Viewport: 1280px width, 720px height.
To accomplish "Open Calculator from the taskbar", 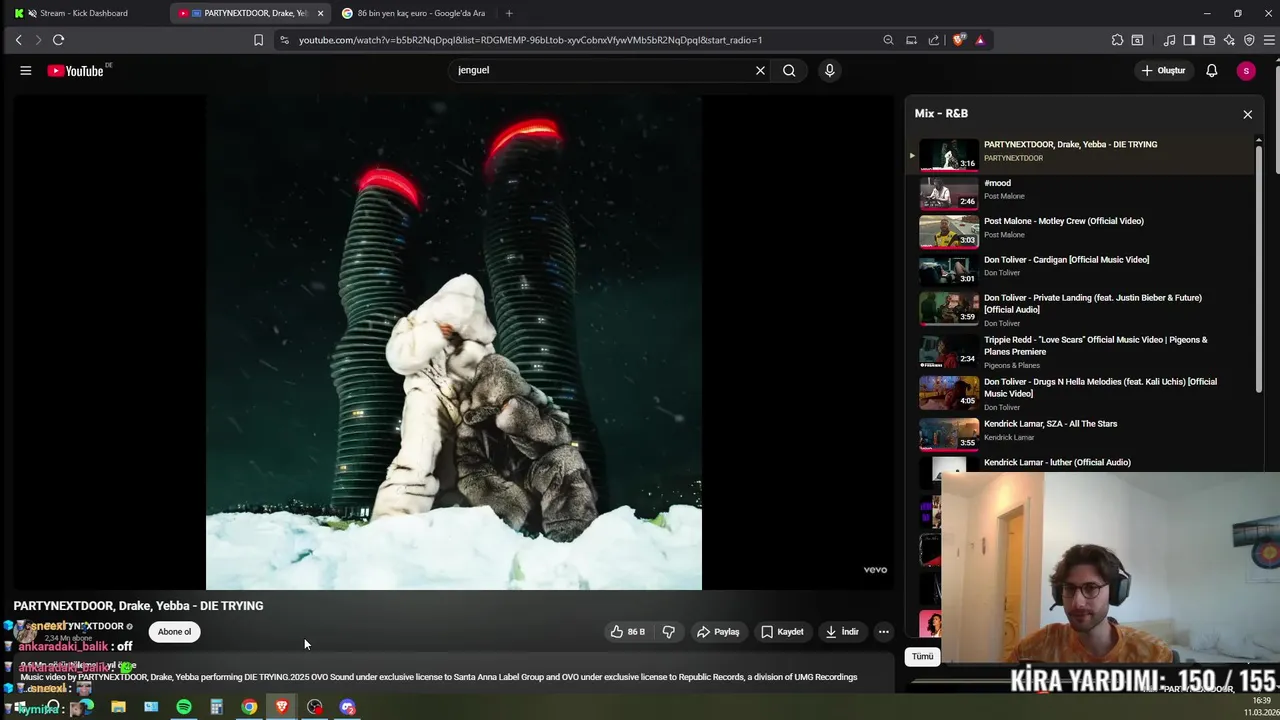I will [216, 707].
